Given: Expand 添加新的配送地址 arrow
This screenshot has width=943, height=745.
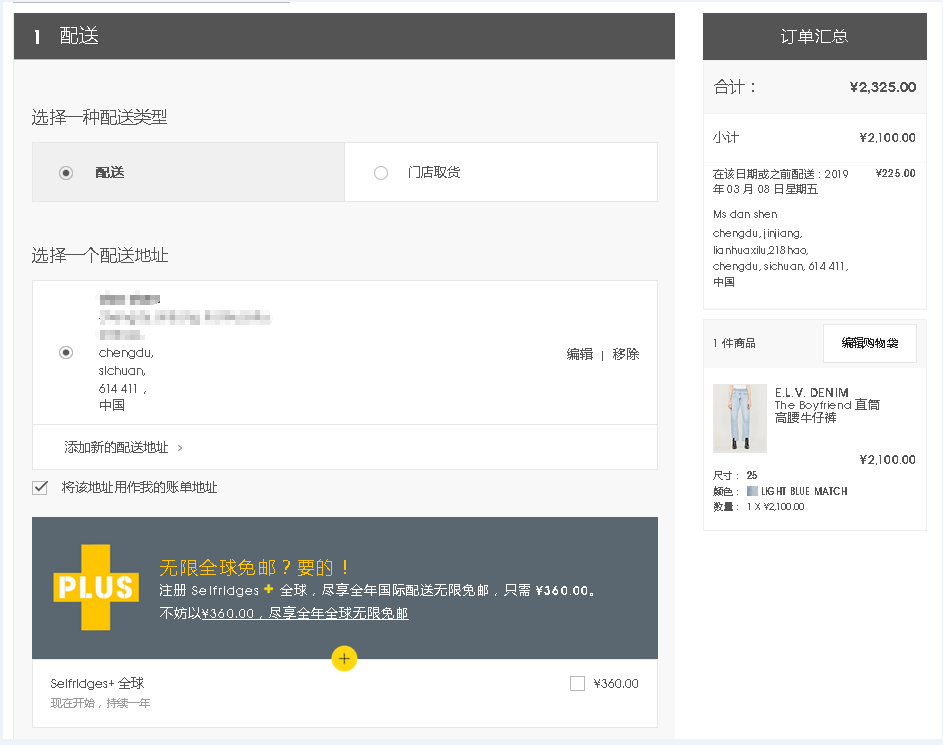Looking at the screenshot, I should [x=179, y=448].
